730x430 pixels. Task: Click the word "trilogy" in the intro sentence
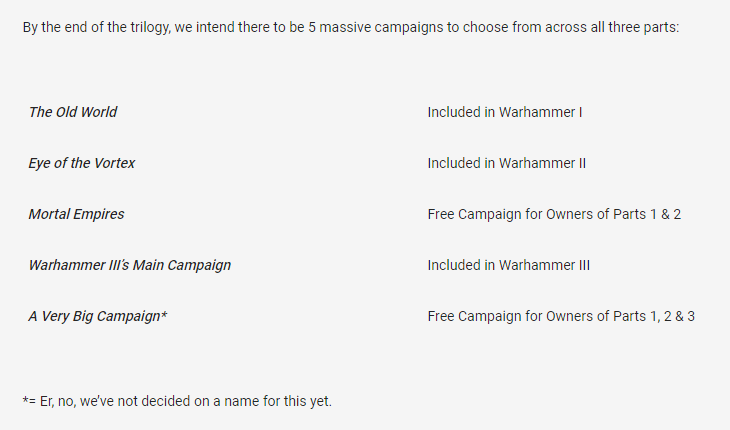[146, 27]
